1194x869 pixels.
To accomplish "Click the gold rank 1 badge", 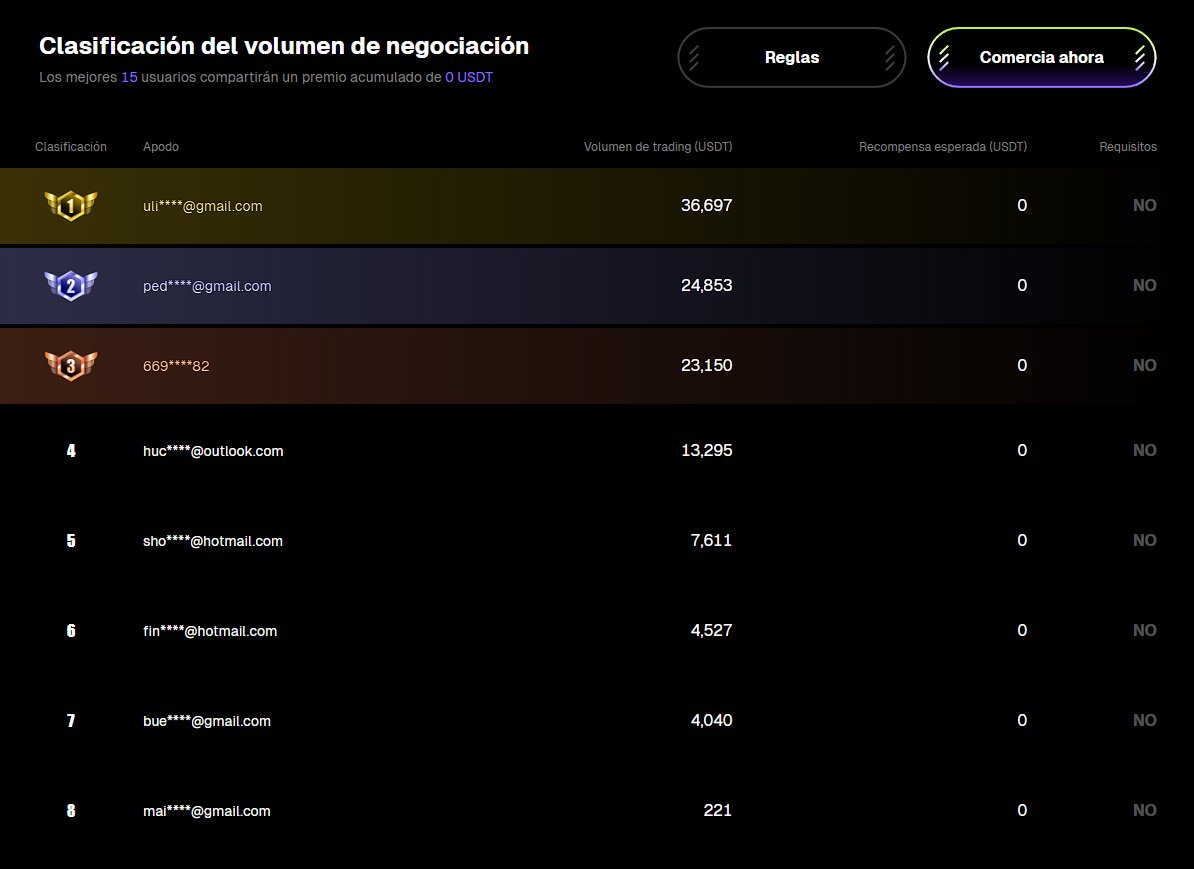I will [x=71, y=206].
